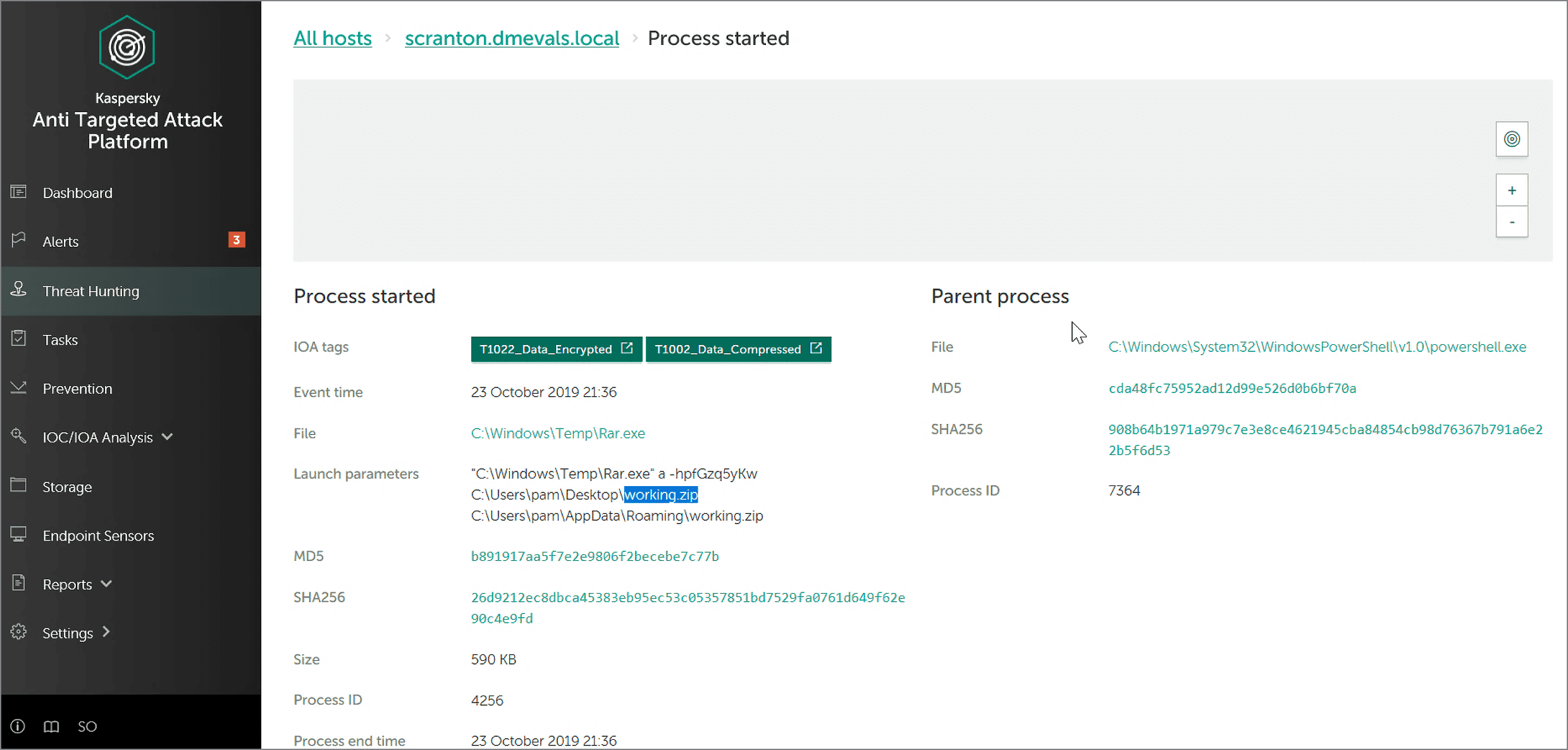Open the documentation book icon
This screenshot has width=1568, height=750.
pyautogui.click(x=51, y=726)
